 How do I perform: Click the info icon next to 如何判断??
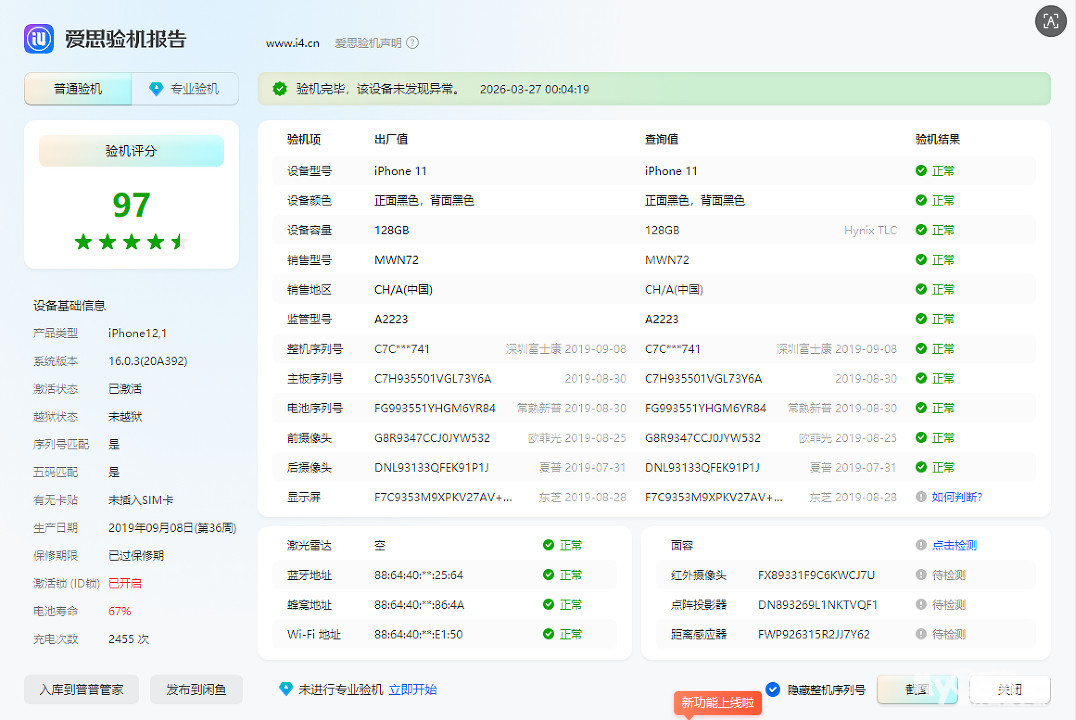(x=921, y=497)
